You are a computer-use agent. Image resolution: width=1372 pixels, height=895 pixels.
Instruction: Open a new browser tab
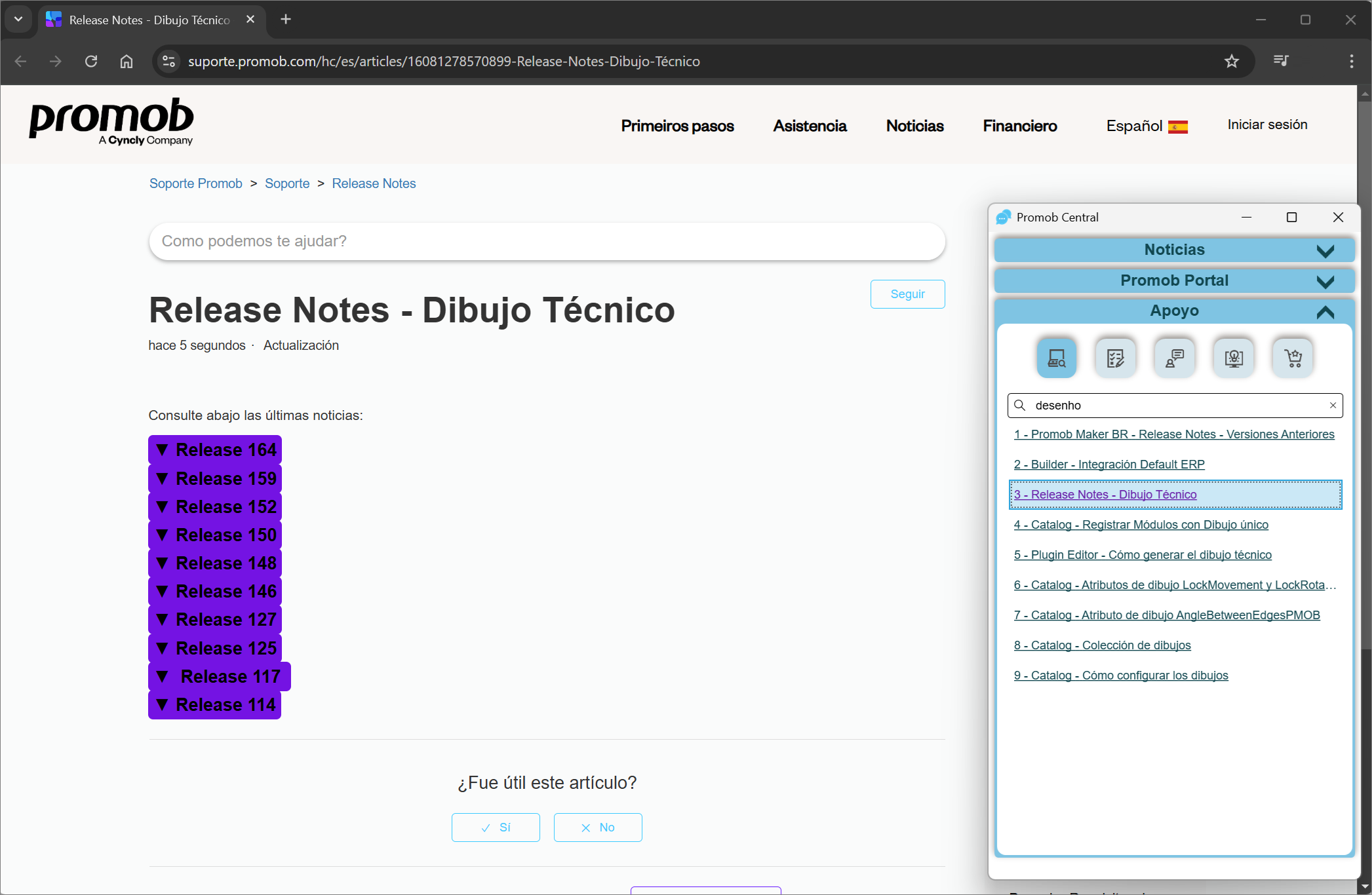[286, 20]
